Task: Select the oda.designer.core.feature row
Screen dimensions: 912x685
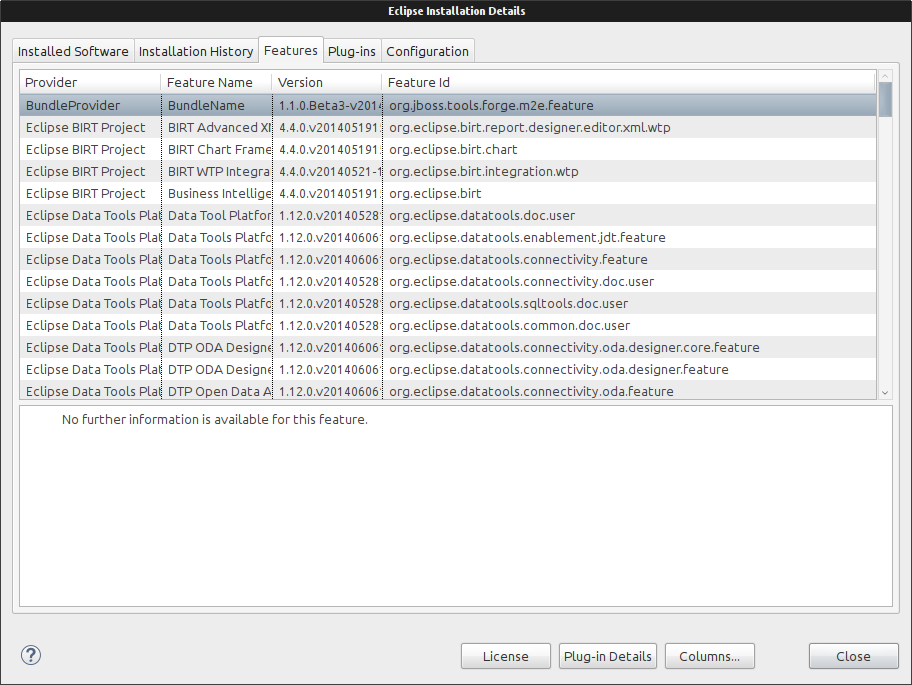Action: (x=448, y=348)
